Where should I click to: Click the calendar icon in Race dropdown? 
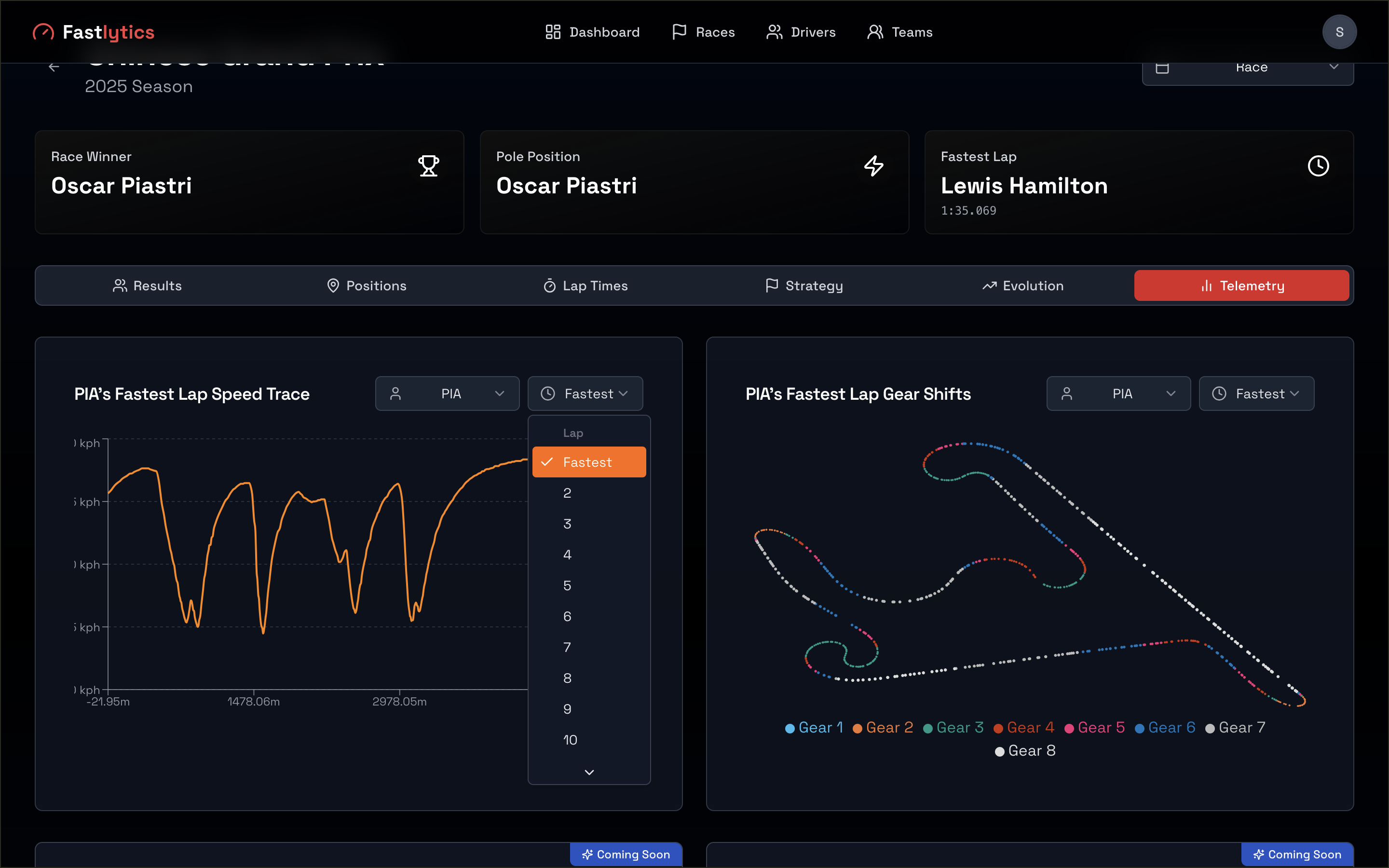click(x=1162, y=68)
